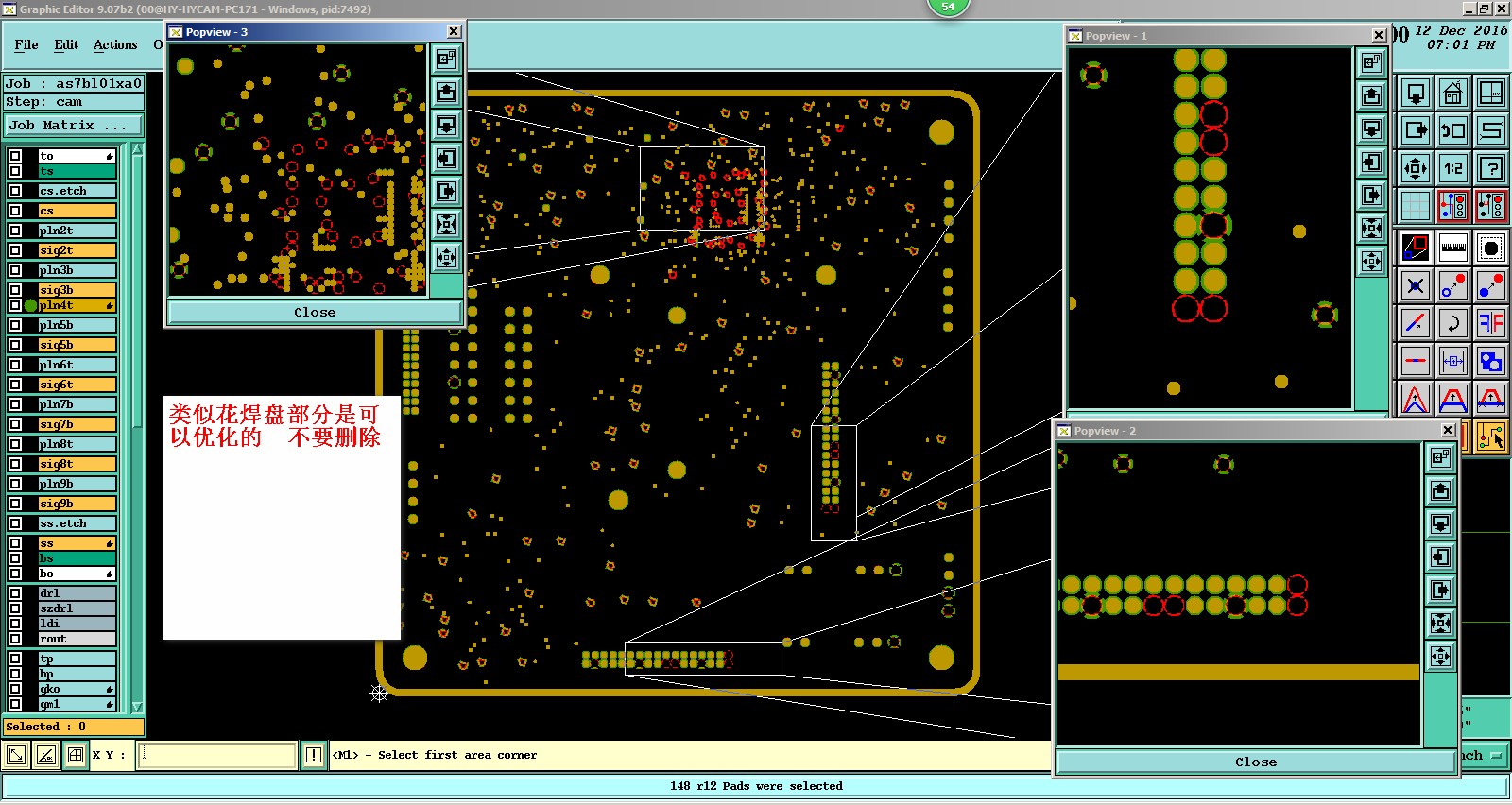
Task: Click the XY window zoom icon
Action: pyautogui.click(x=1491, y=94)
